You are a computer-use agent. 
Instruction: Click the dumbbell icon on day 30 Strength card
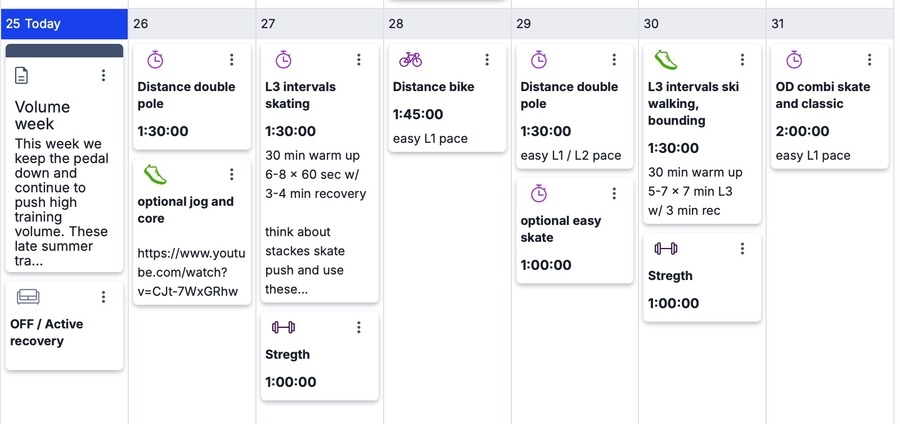click(665, 248)
